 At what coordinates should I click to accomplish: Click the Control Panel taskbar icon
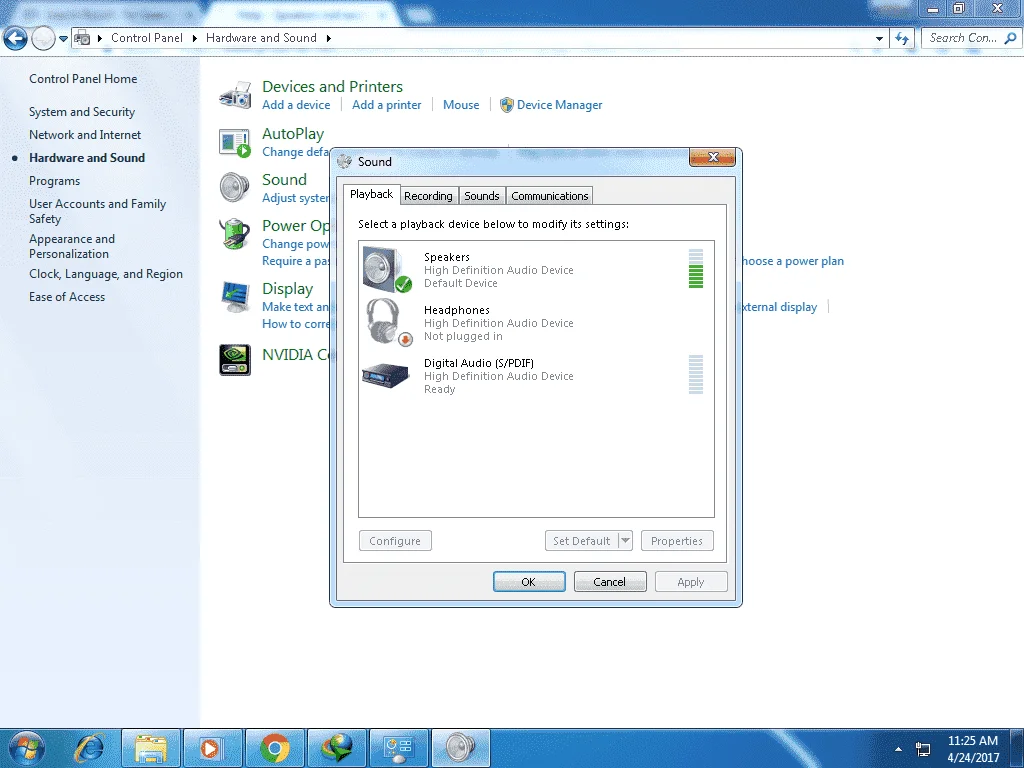tap(399, 748)
